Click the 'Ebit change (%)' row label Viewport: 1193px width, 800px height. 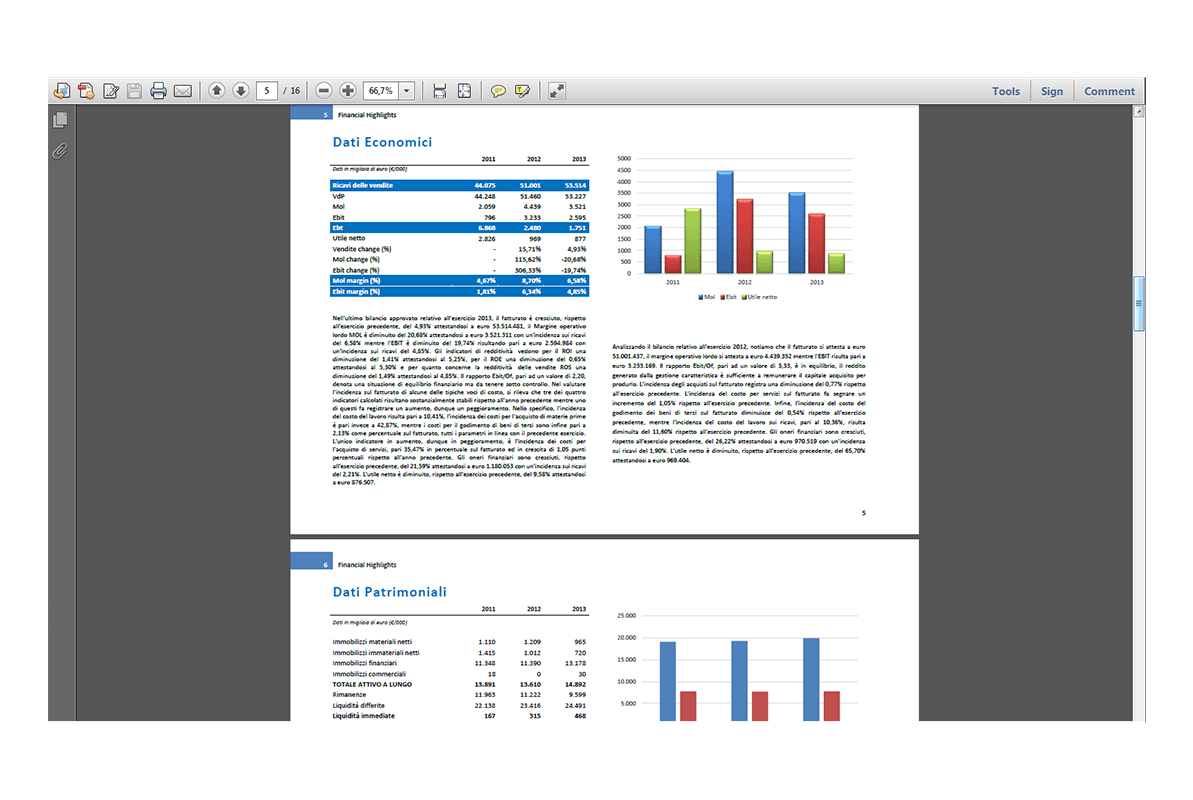[x=355, y=270]
